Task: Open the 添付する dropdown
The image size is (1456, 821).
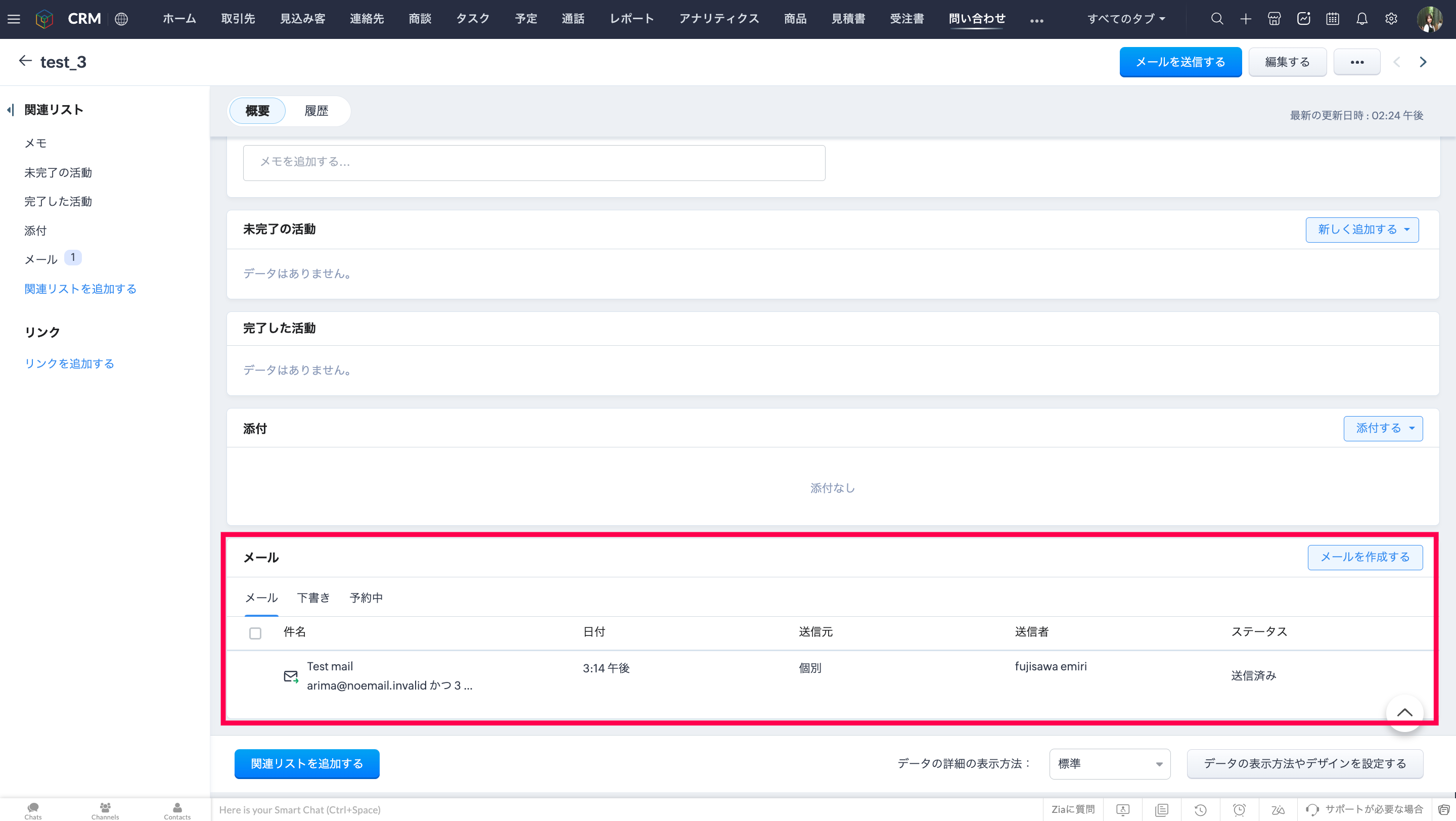Action: [1383, 428]
